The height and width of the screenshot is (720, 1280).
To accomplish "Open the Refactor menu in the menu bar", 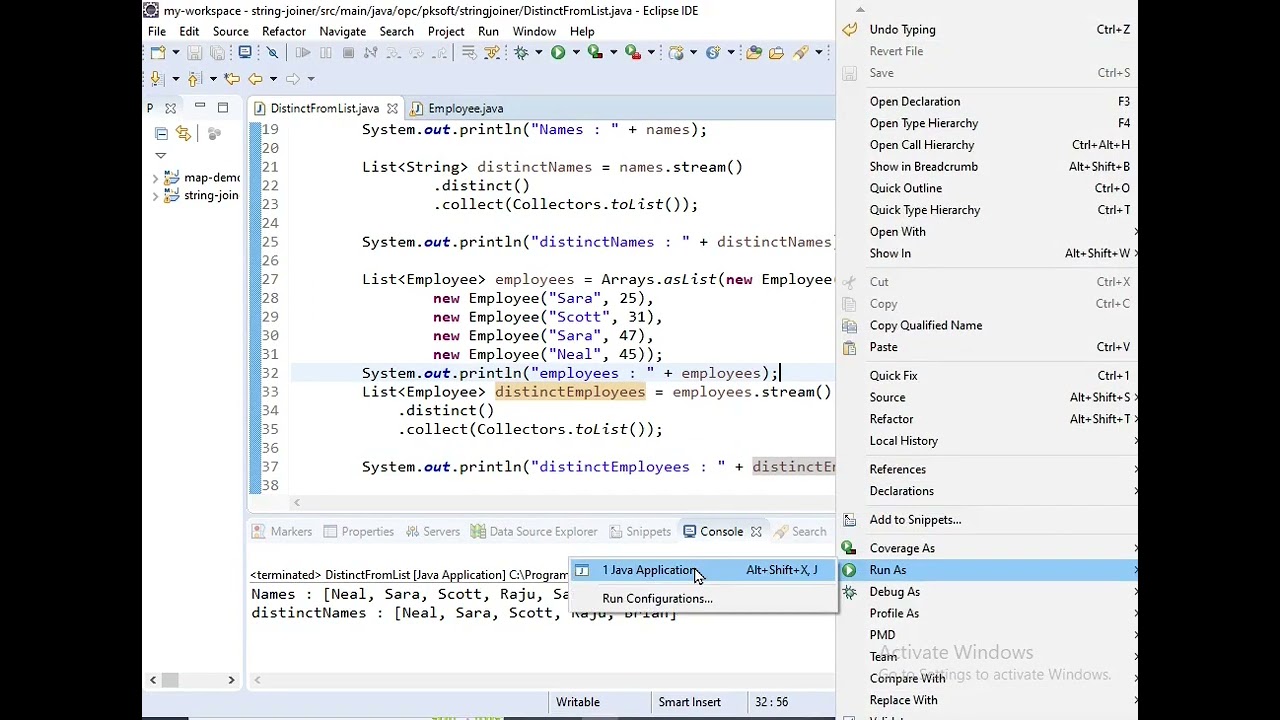I will click(x=284, y=31).
